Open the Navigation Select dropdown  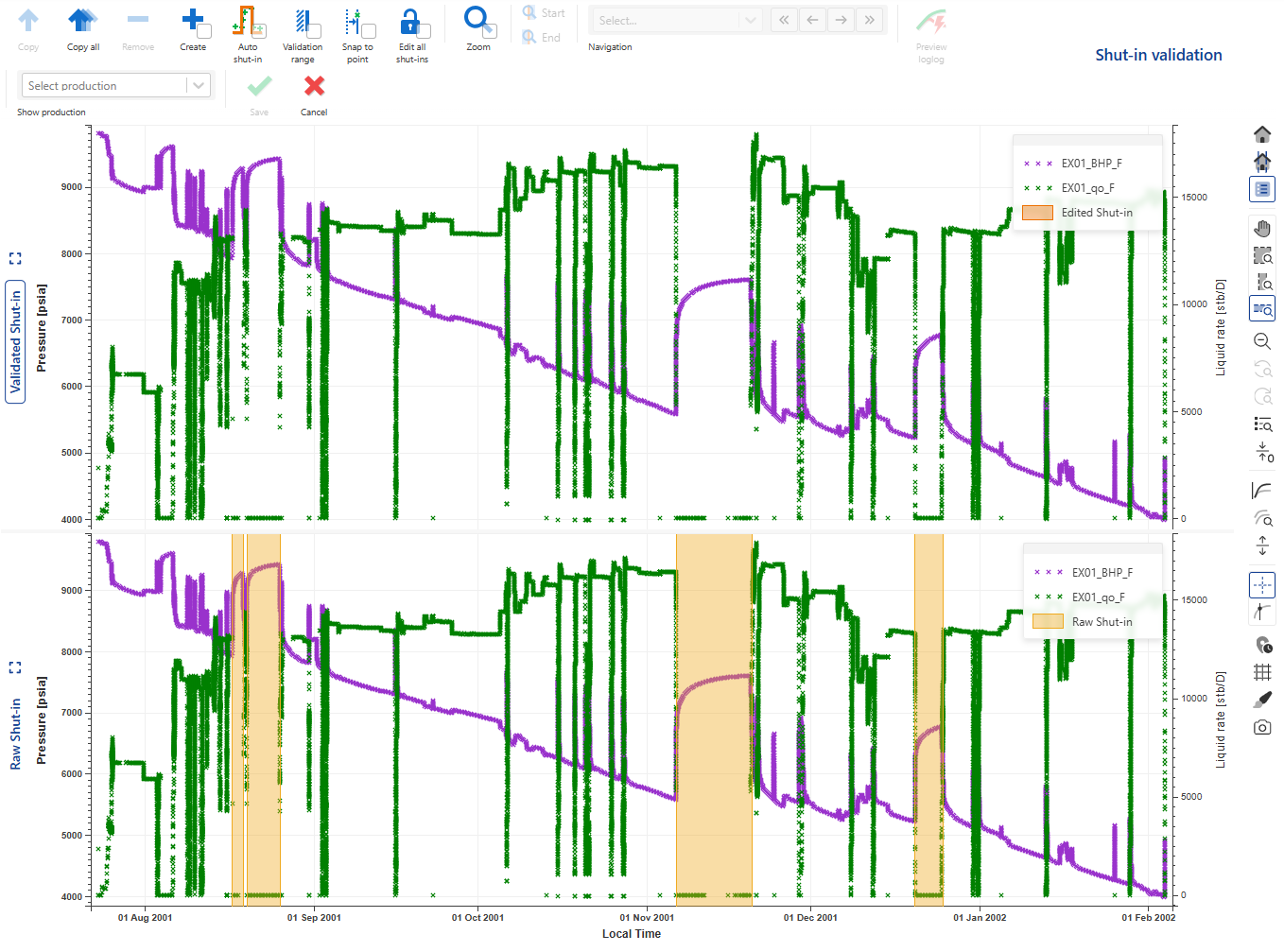tap(675, 20)
